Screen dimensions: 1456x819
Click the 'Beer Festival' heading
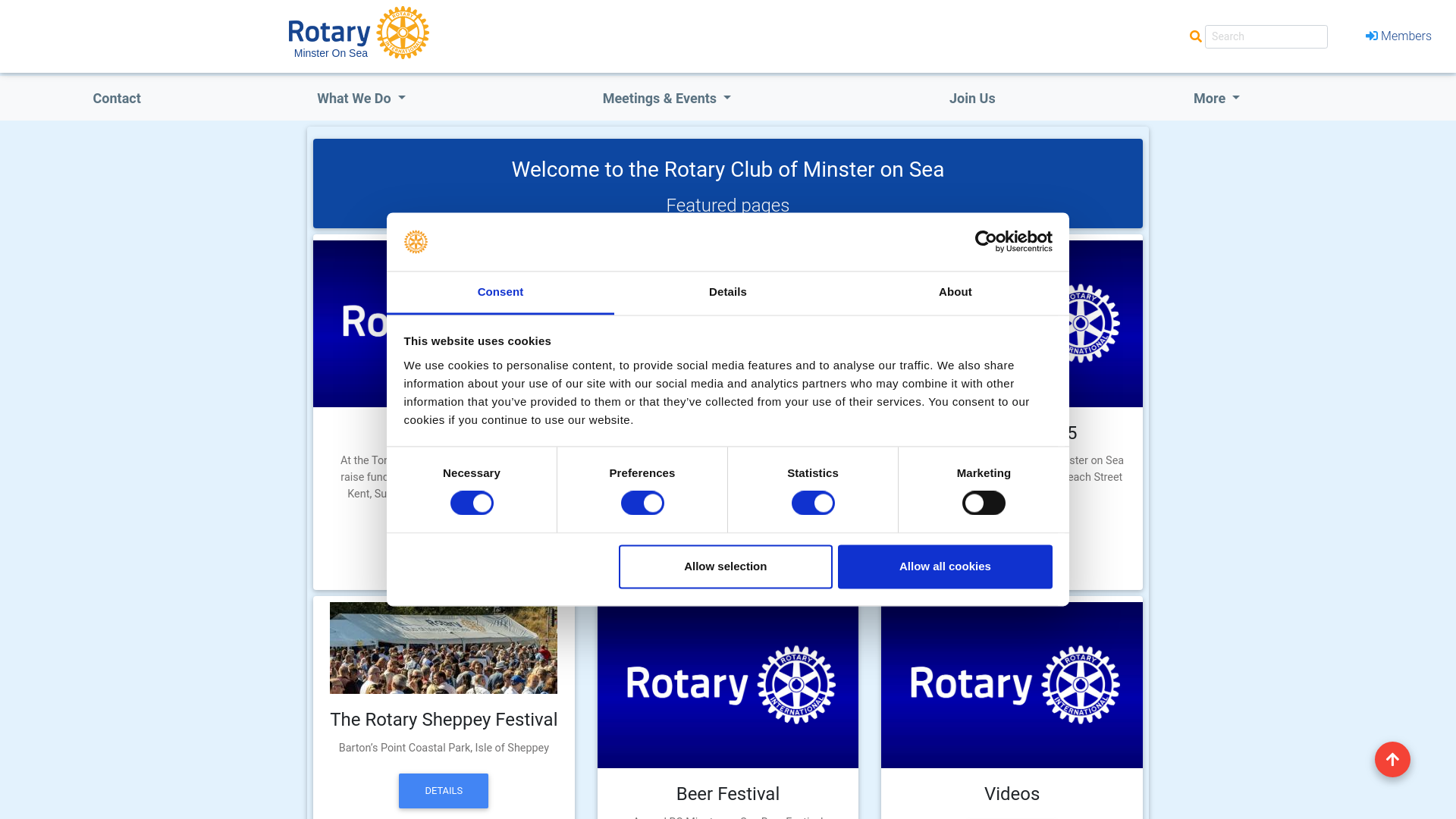point(728,794)
